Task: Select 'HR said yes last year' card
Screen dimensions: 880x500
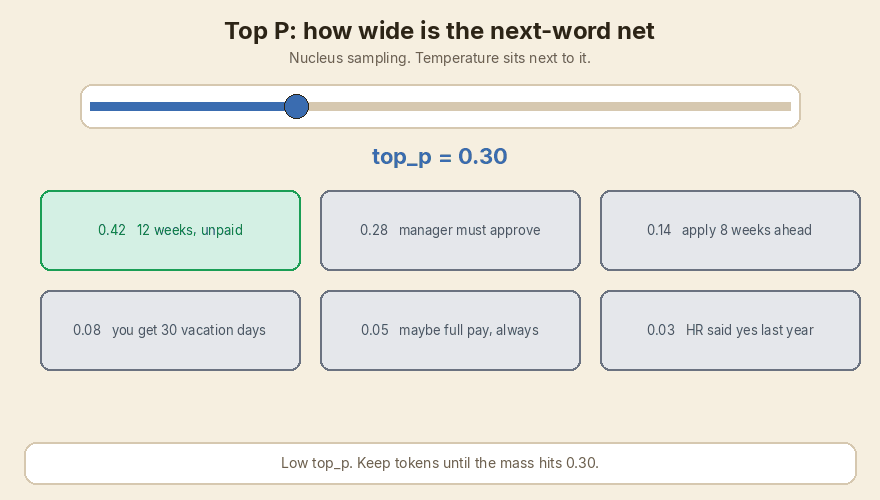Action: pyautogui.click(x=730, y=331)
